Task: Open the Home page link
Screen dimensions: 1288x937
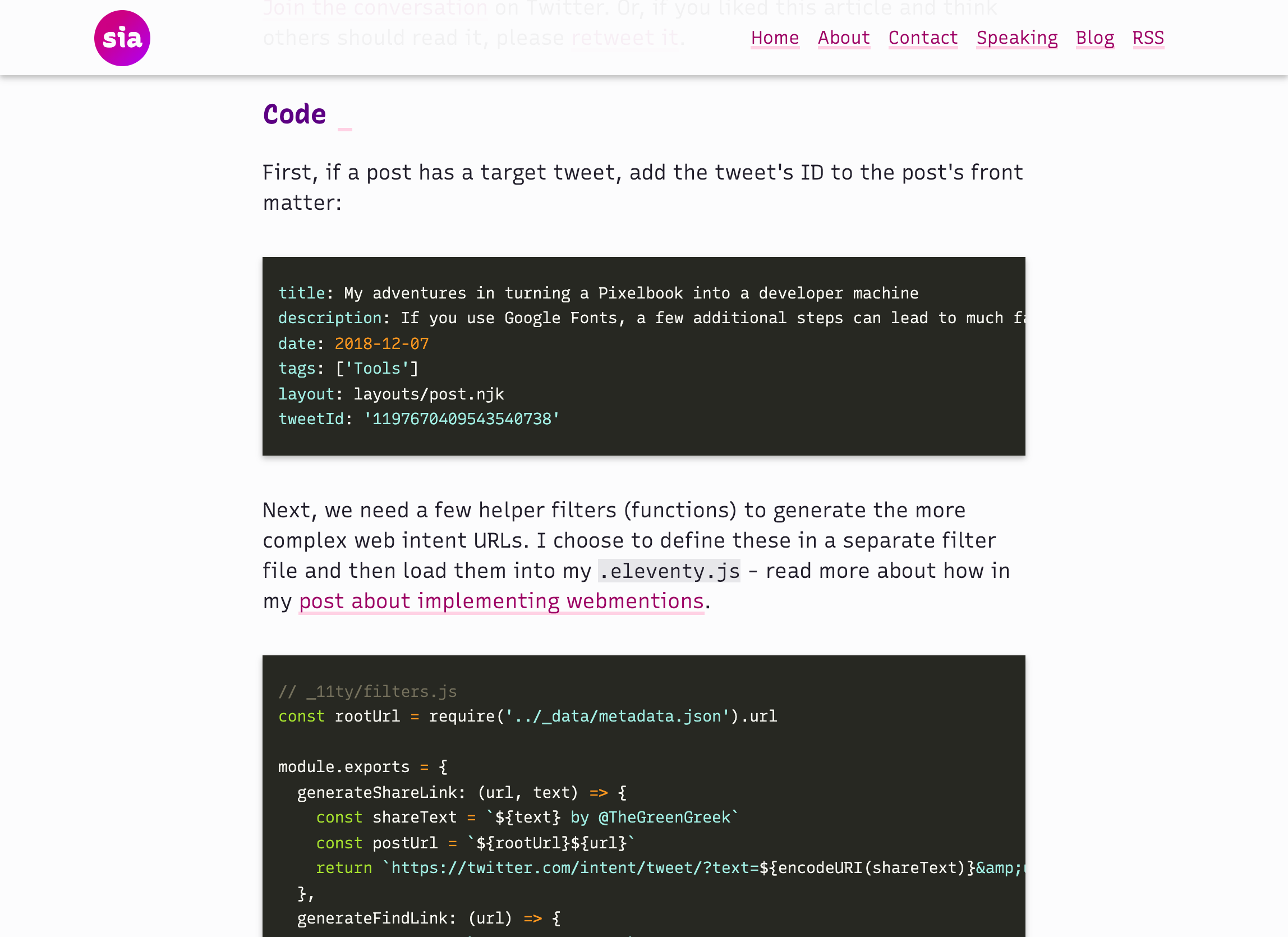Action: (775, 38)
